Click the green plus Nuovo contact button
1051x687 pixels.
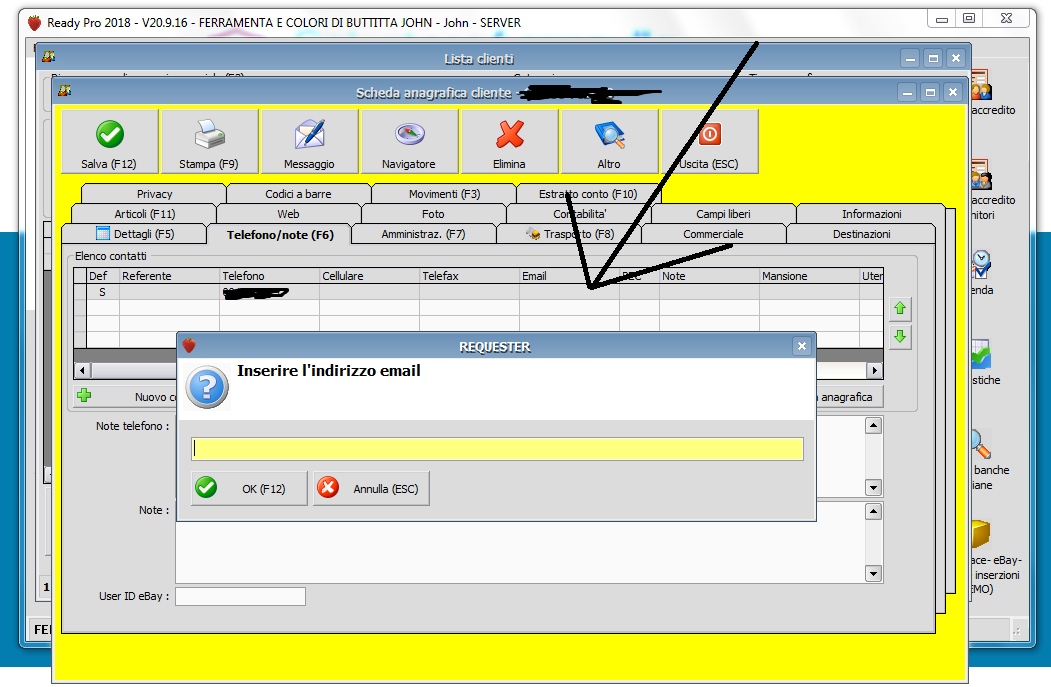(125, 396)
